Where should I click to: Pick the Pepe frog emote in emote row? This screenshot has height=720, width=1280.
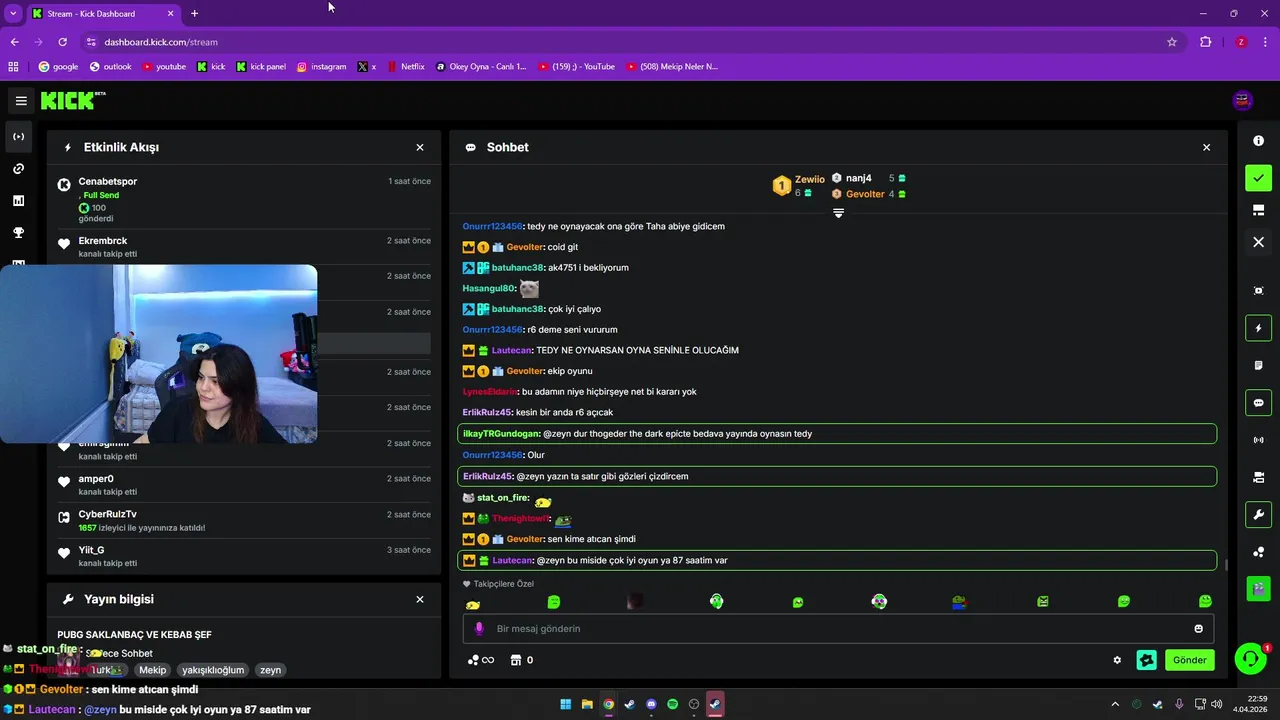(x=959, y=602)
